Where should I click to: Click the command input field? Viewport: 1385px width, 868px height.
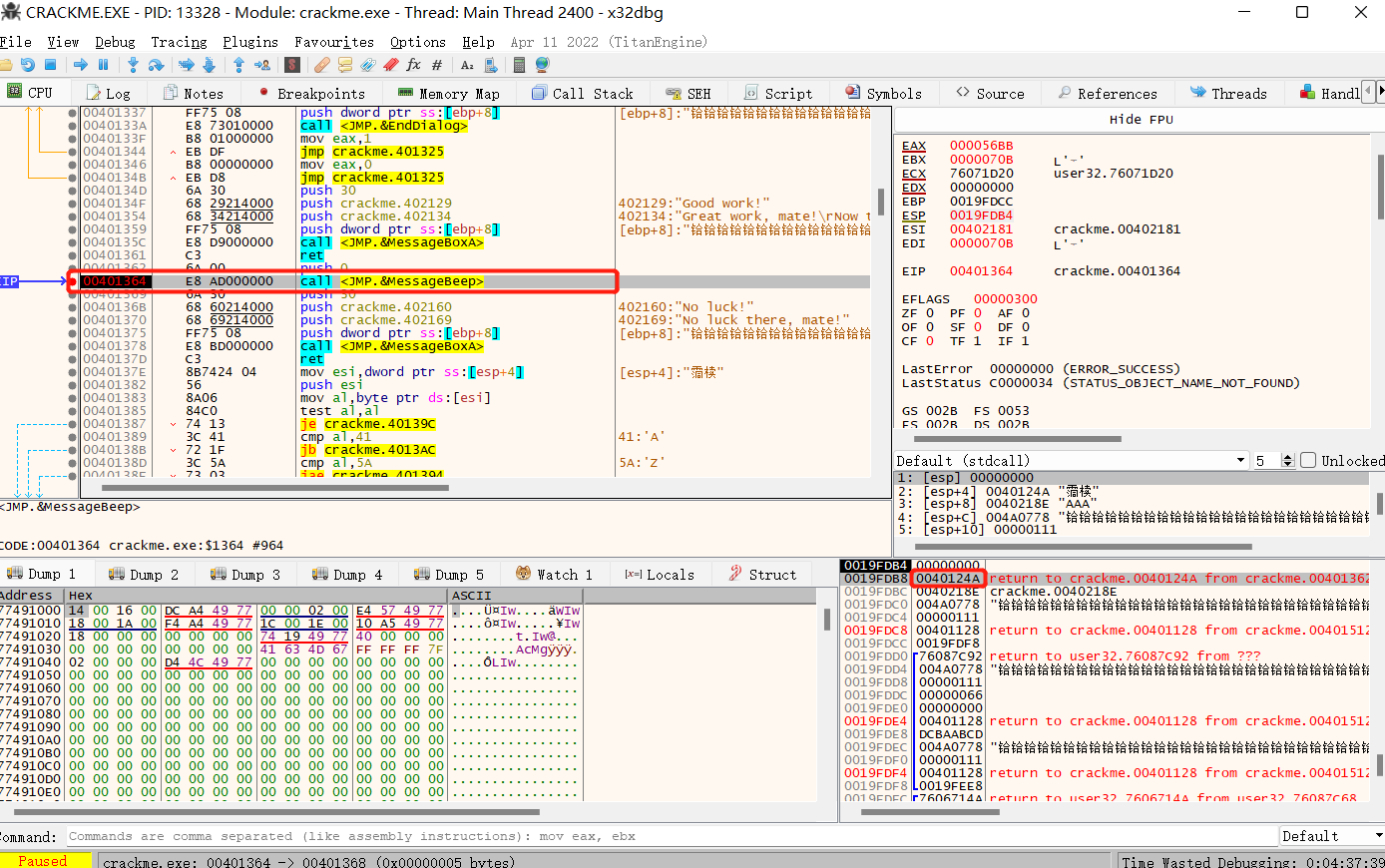click(673, 836)
